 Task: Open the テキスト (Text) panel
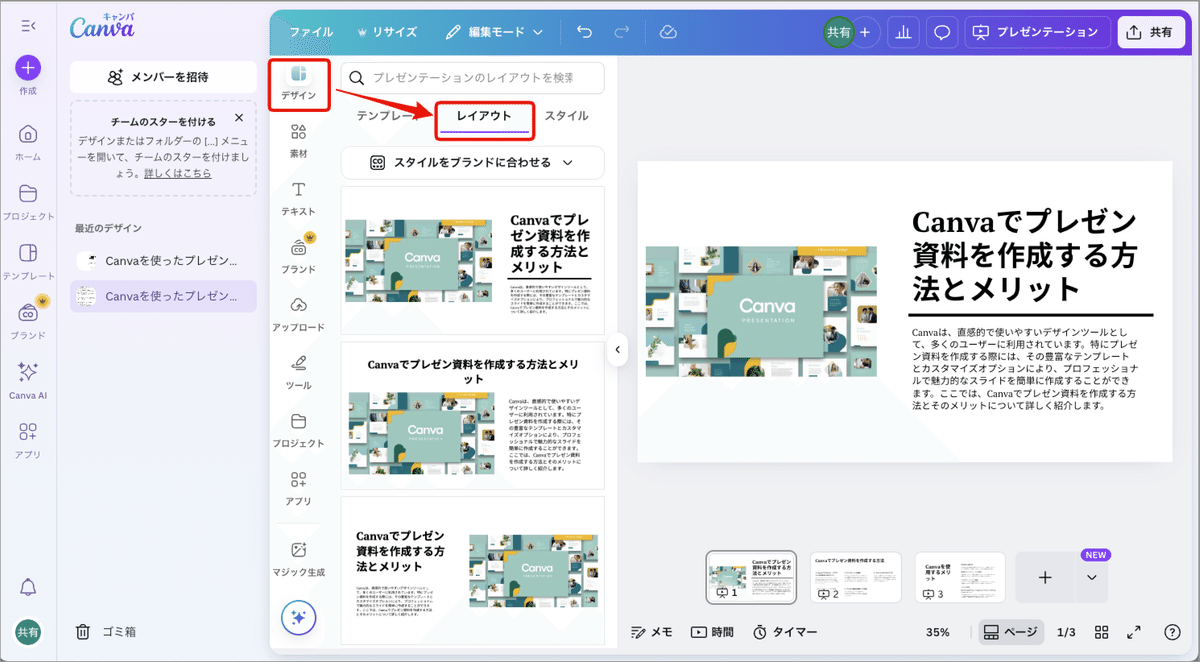[x=298, y=196]
